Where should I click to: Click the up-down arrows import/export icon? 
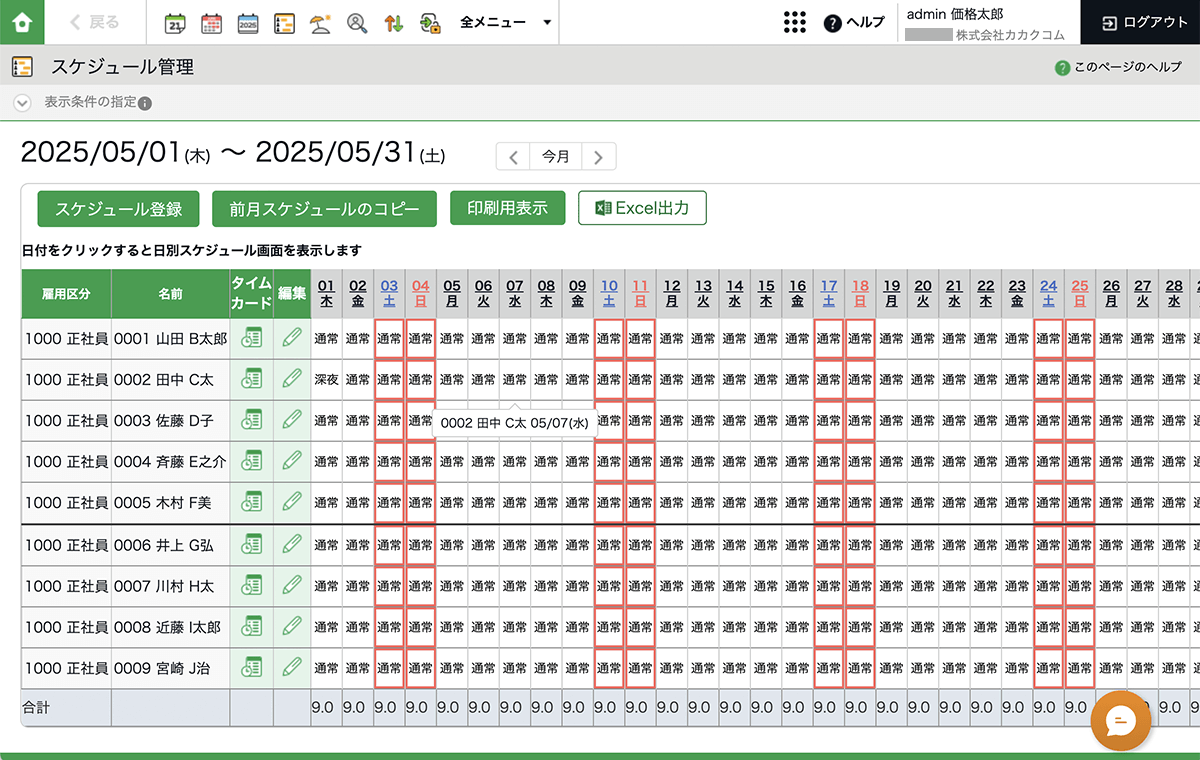[394, 23]
